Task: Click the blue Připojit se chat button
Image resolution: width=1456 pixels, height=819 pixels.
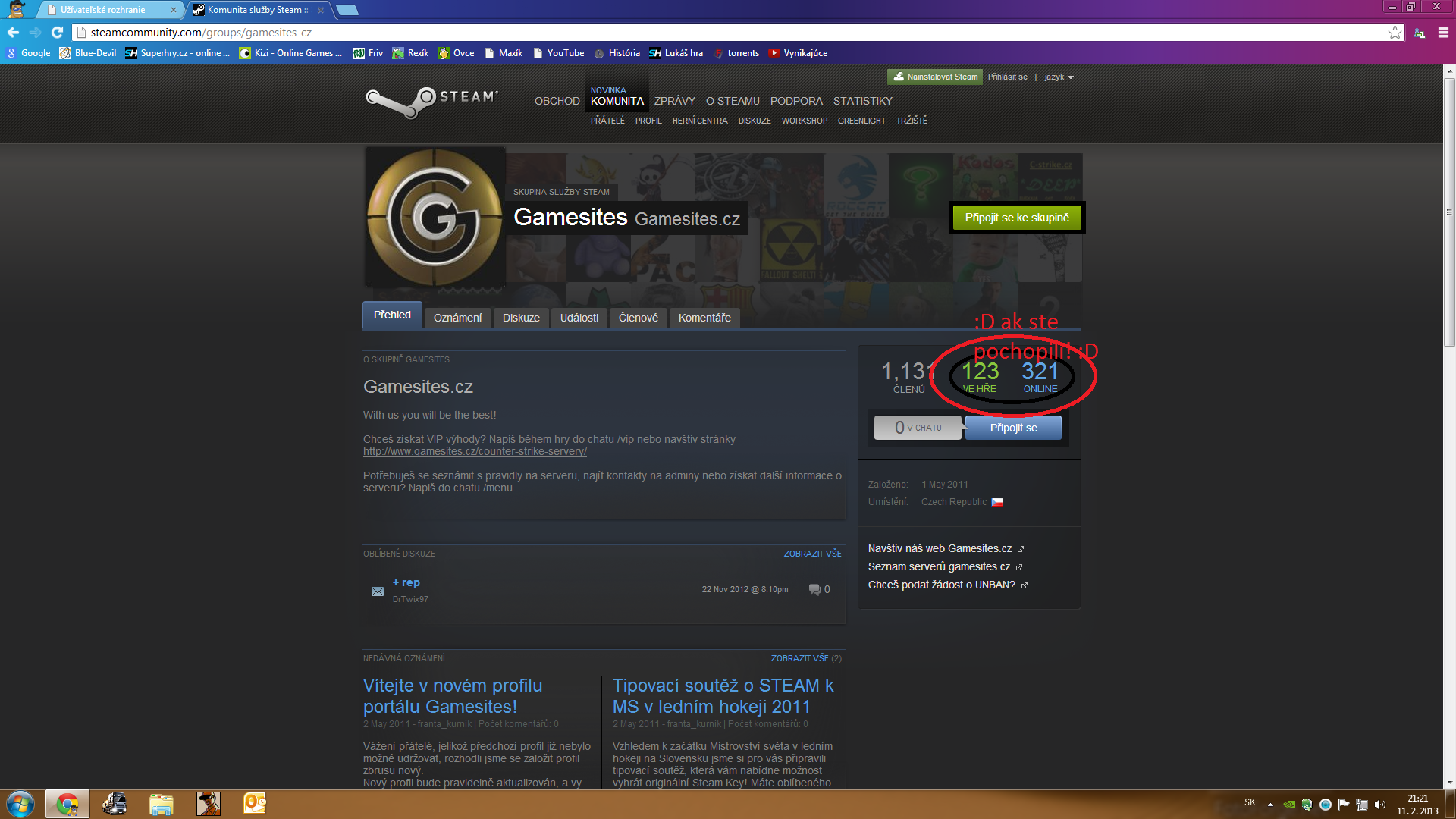Action: tap(1013, 428)
